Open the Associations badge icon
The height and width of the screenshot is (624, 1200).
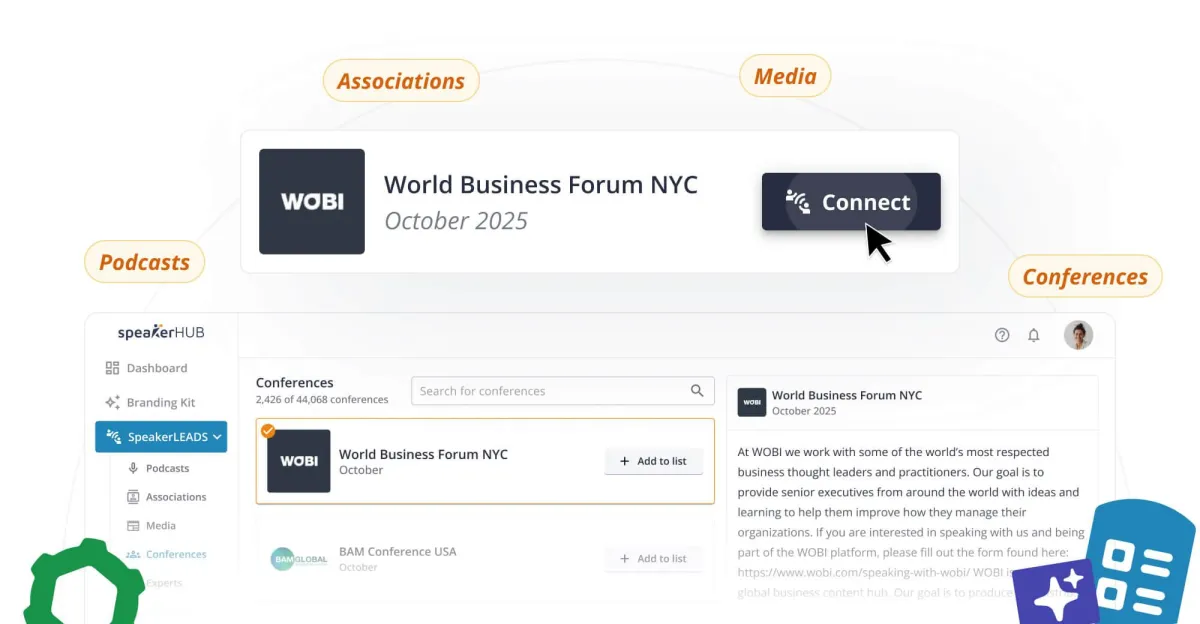(x=132, y=496)
